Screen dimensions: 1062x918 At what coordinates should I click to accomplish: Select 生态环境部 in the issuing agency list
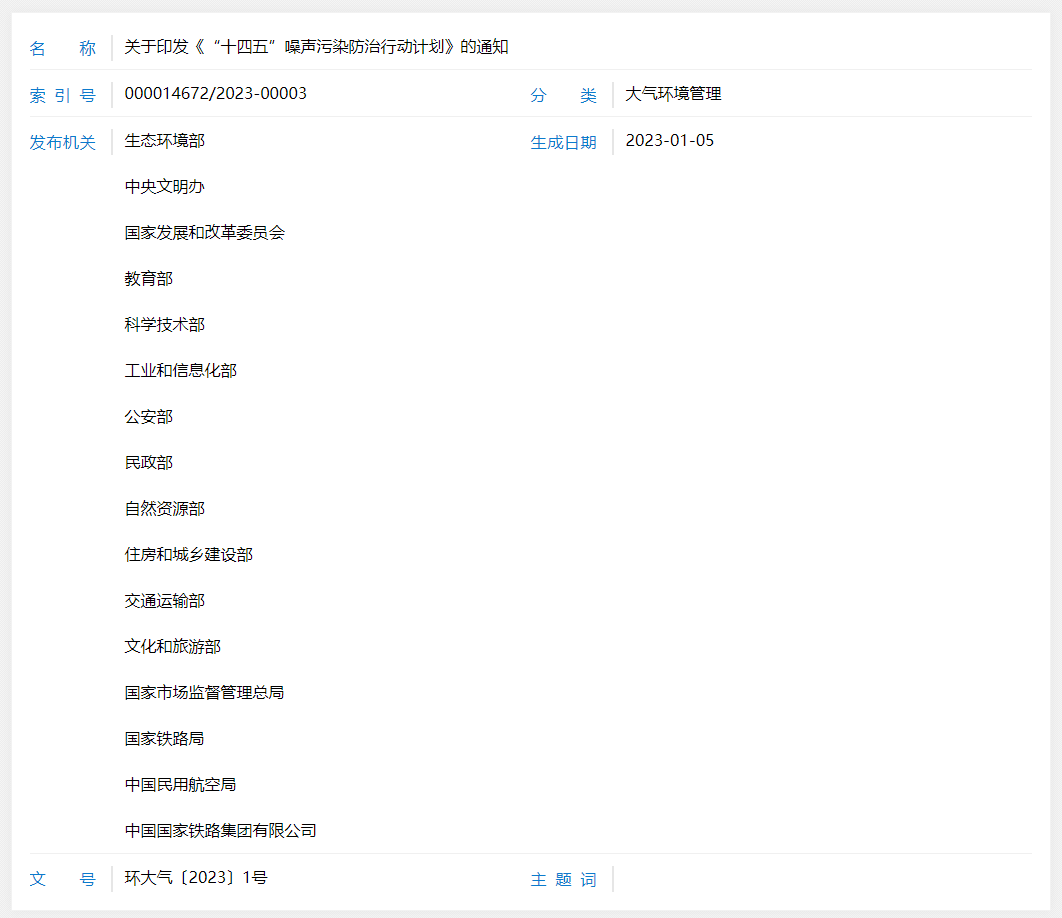click(x=161, y=141)
